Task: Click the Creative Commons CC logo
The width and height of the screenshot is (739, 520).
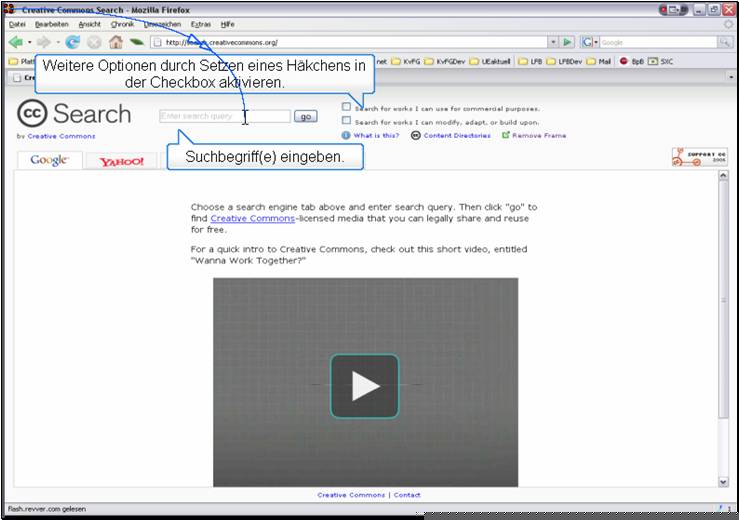Action: (32, 114)
